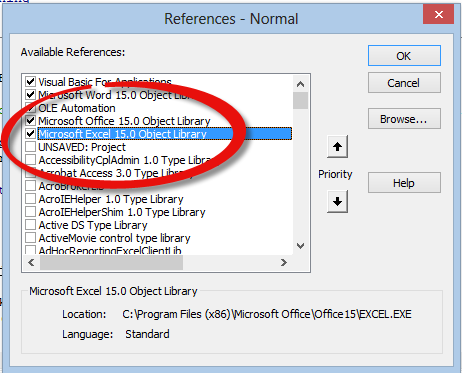Uncheck Microsoft Excel 15.0 Object Library checkbox
Image resolution: width=462 pixels, height=373 pixels.
pyautogui.click(x=30, y=134)
